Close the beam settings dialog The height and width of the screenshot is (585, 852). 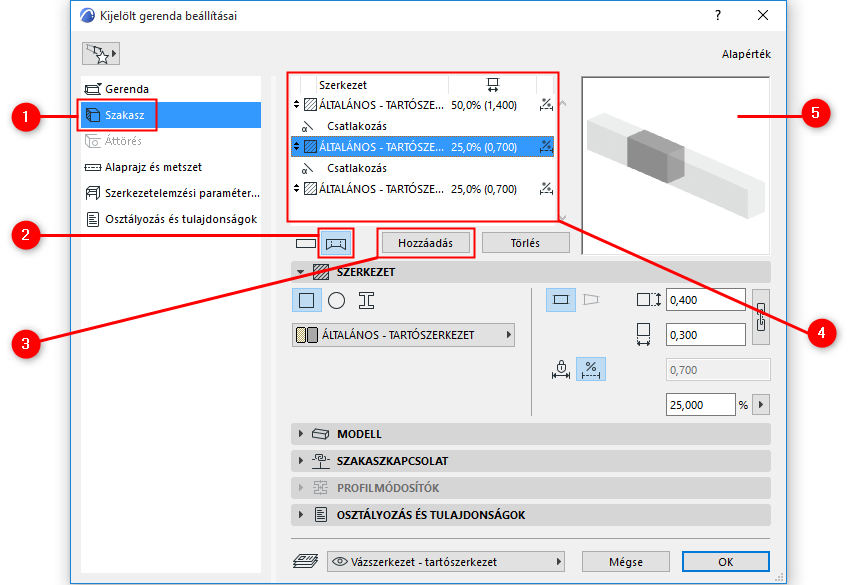click(x=763, y=15)
